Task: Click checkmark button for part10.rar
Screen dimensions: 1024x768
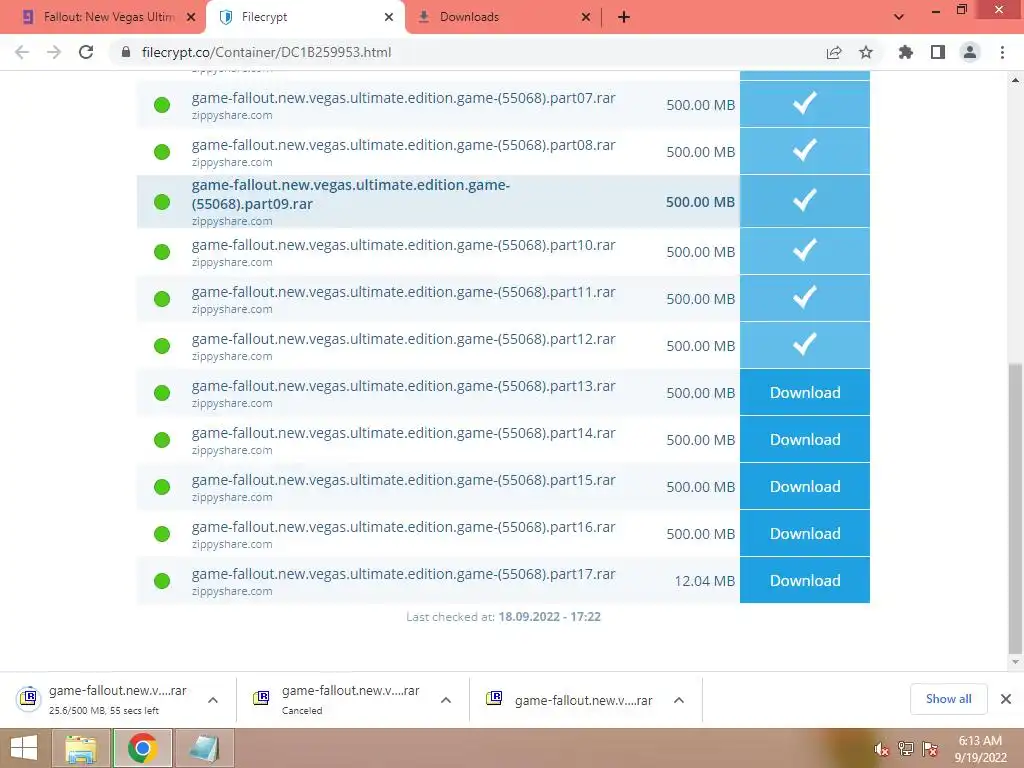Action: click(805, 251)
